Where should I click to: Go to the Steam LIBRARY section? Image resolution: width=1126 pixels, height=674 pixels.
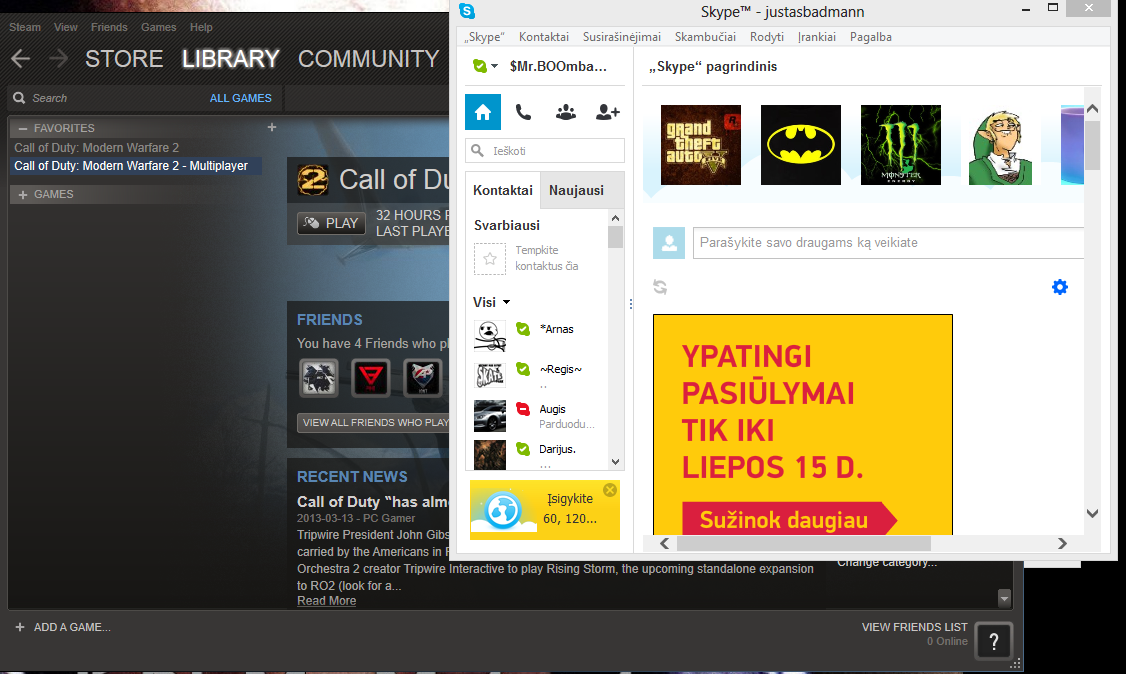pos(231,59)
